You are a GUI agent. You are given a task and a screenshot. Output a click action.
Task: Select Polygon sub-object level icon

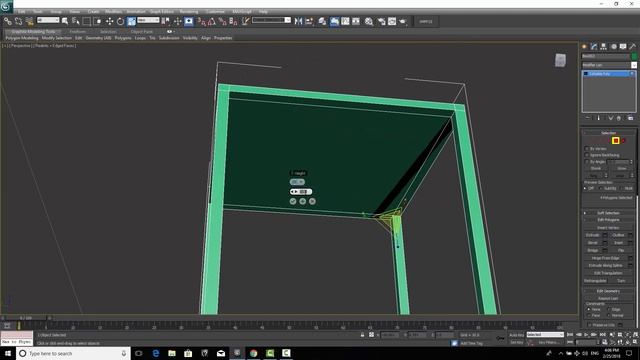click(x=616, y=141)
